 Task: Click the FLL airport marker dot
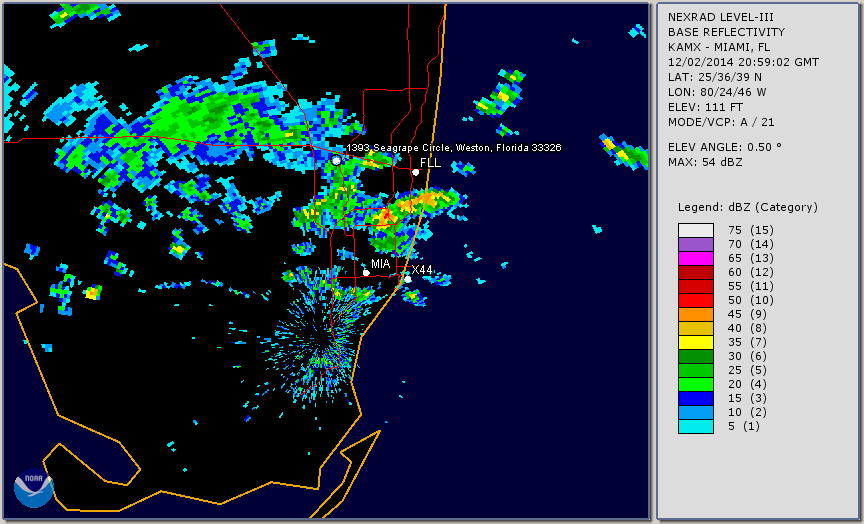point(415,172)
